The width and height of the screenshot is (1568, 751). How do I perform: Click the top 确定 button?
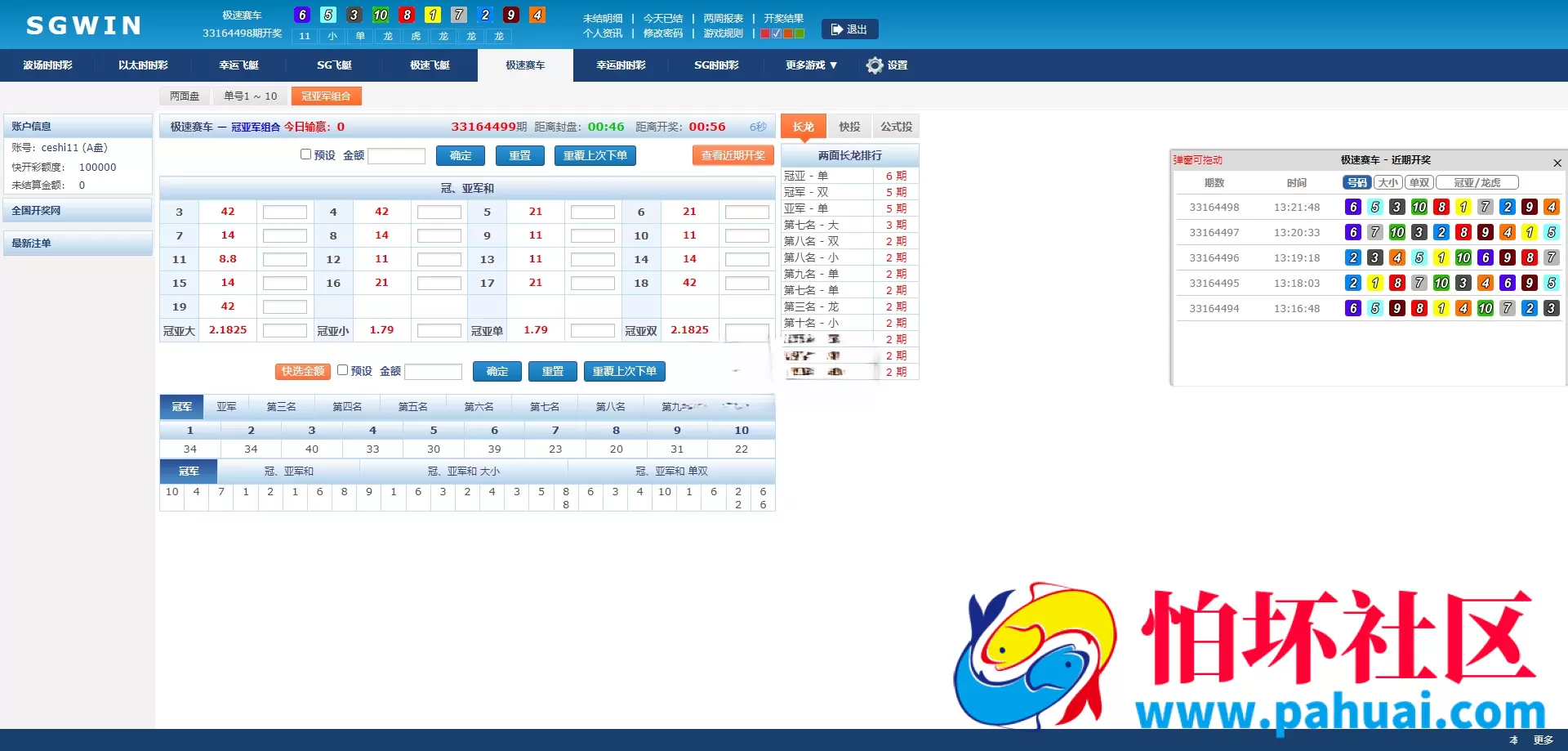tap(461, 155)
